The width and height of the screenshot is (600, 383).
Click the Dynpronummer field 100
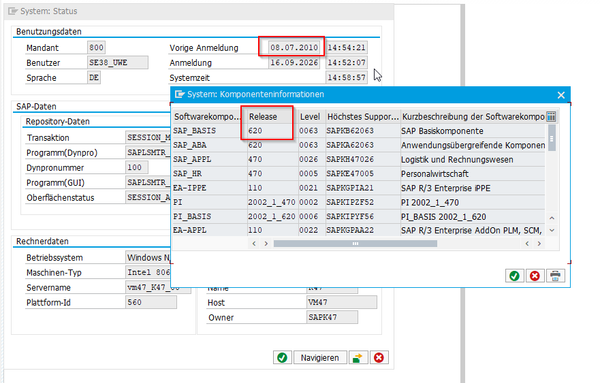tap(137, 167)
